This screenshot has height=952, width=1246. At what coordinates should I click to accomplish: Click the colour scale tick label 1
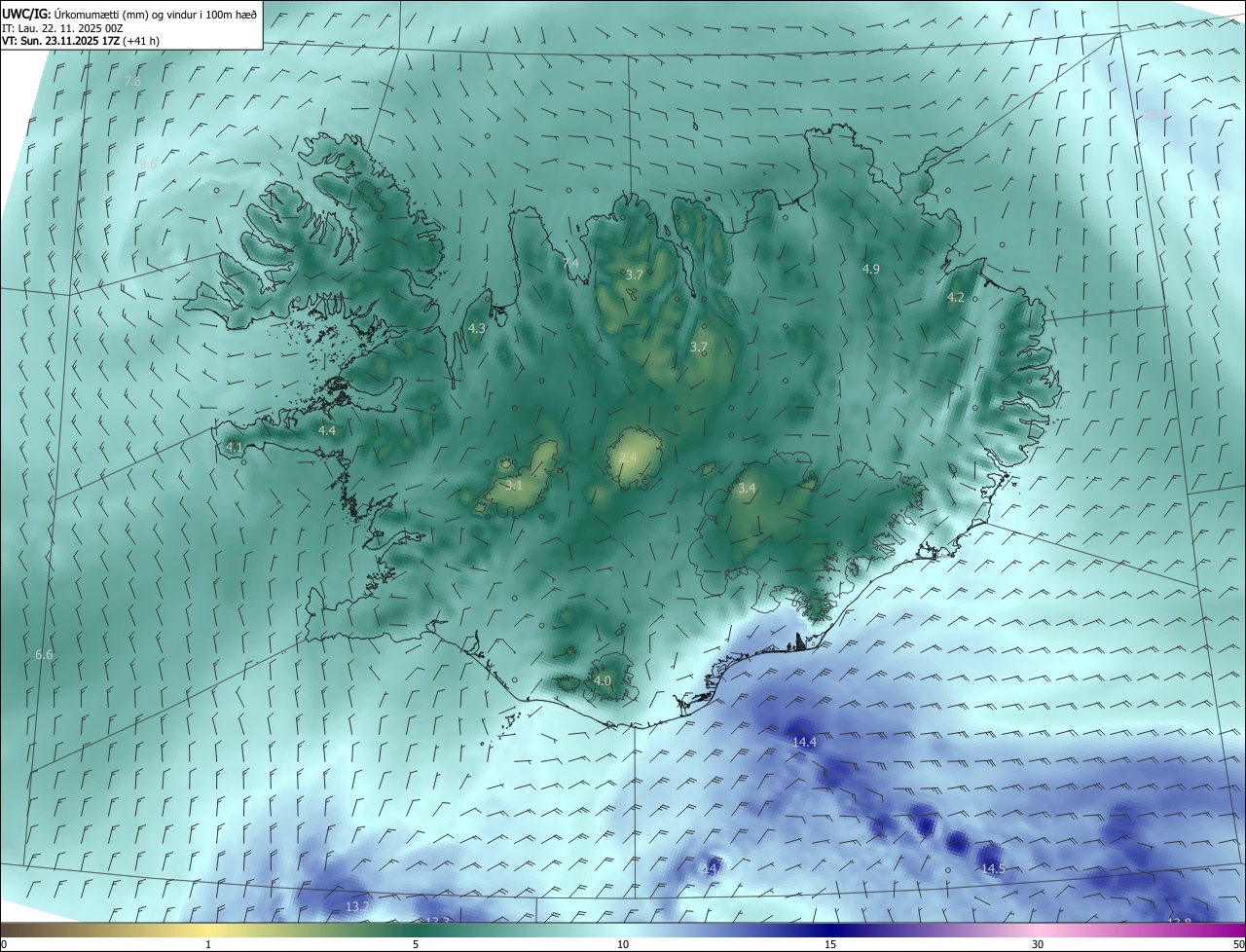[x=208, y=944]
